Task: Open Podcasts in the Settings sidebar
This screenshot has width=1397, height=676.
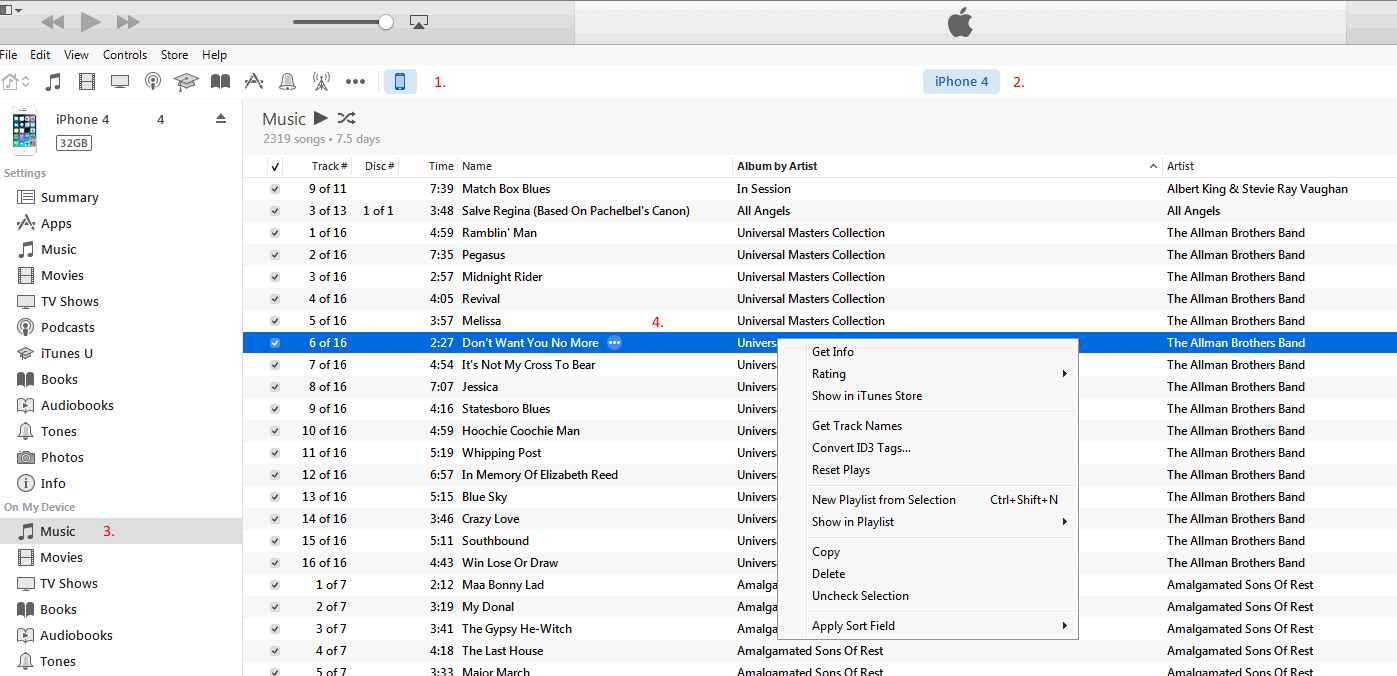Action: point(120,327)
